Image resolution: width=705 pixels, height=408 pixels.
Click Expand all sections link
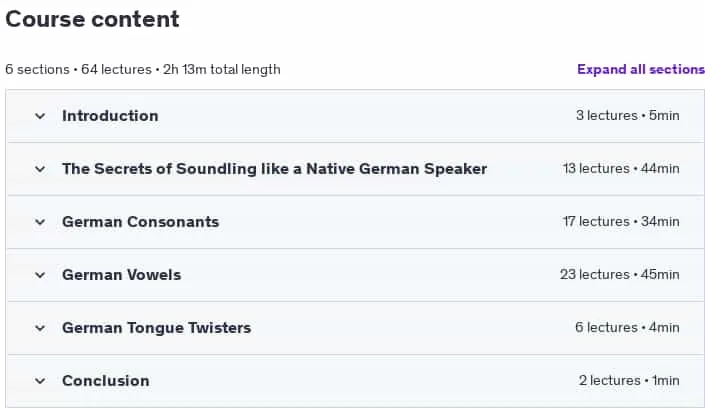(x=641, y=69)
